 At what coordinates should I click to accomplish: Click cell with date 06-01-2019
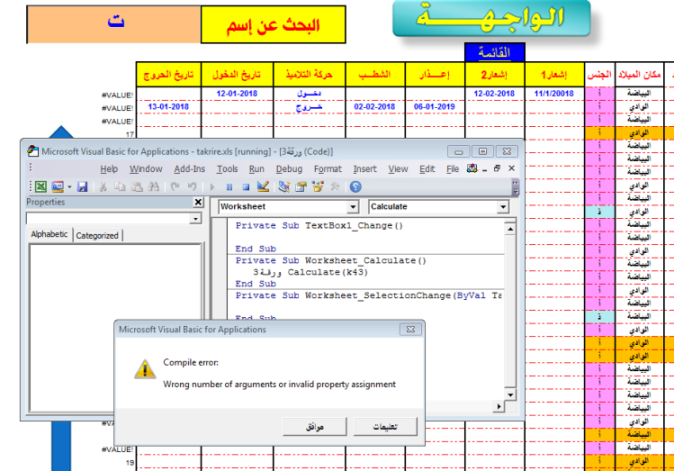435,107
